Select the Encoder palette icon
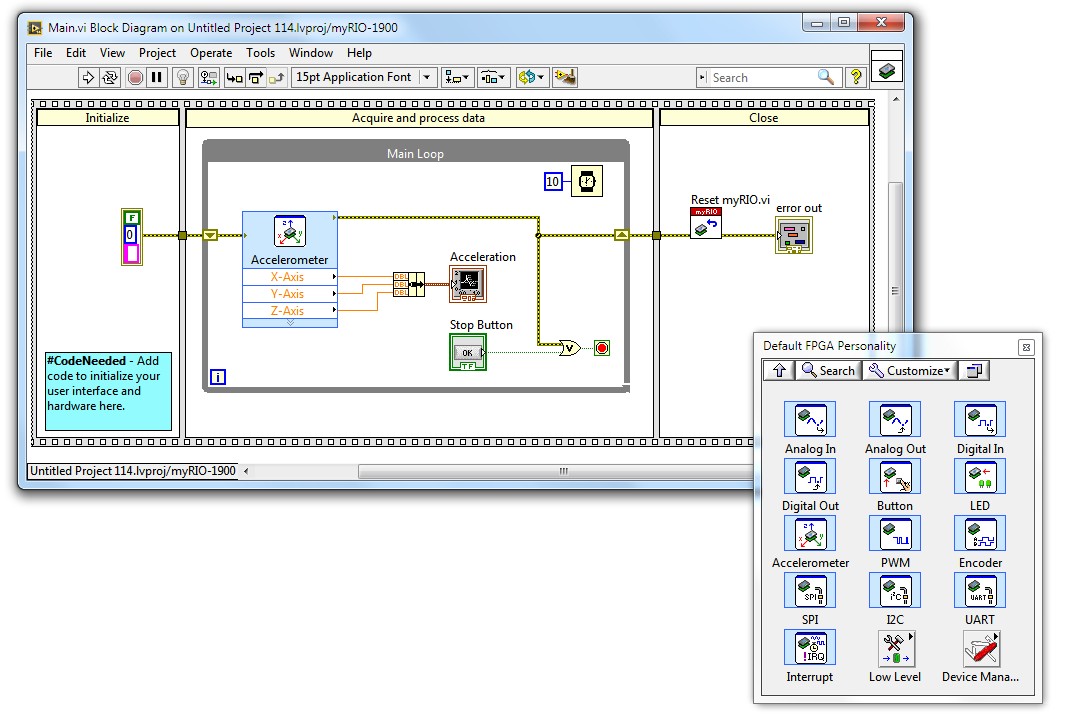This screenshot has width=1072, height=722. coord(979,535)
